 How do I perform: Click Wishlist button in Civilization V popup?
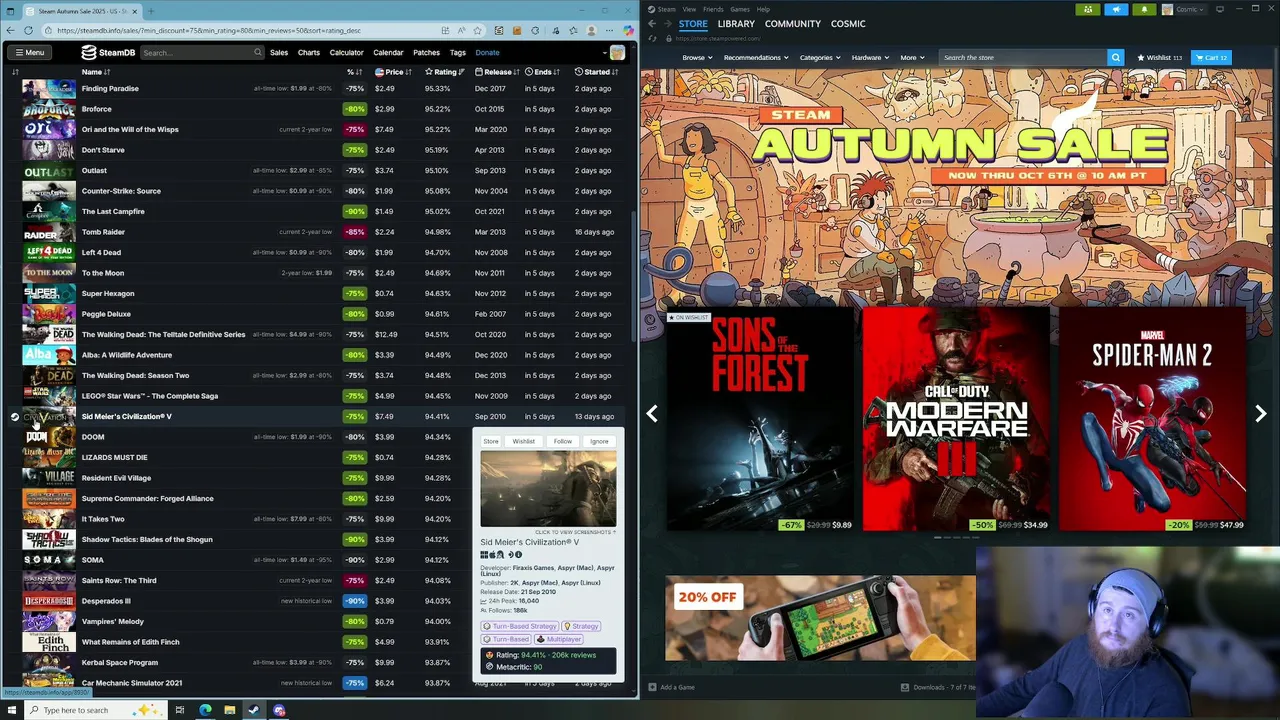(x=523, y=441)
